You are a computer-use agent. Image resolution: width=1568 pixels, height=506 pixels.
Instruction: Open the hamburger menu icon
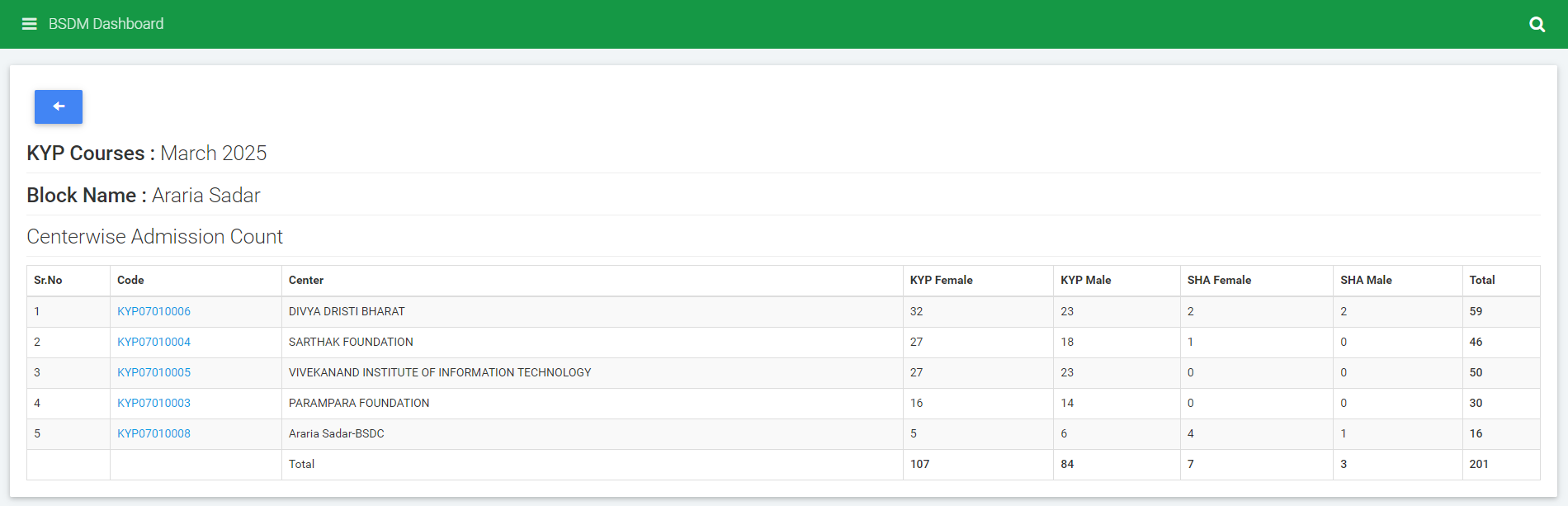click(x=30, y=24)
